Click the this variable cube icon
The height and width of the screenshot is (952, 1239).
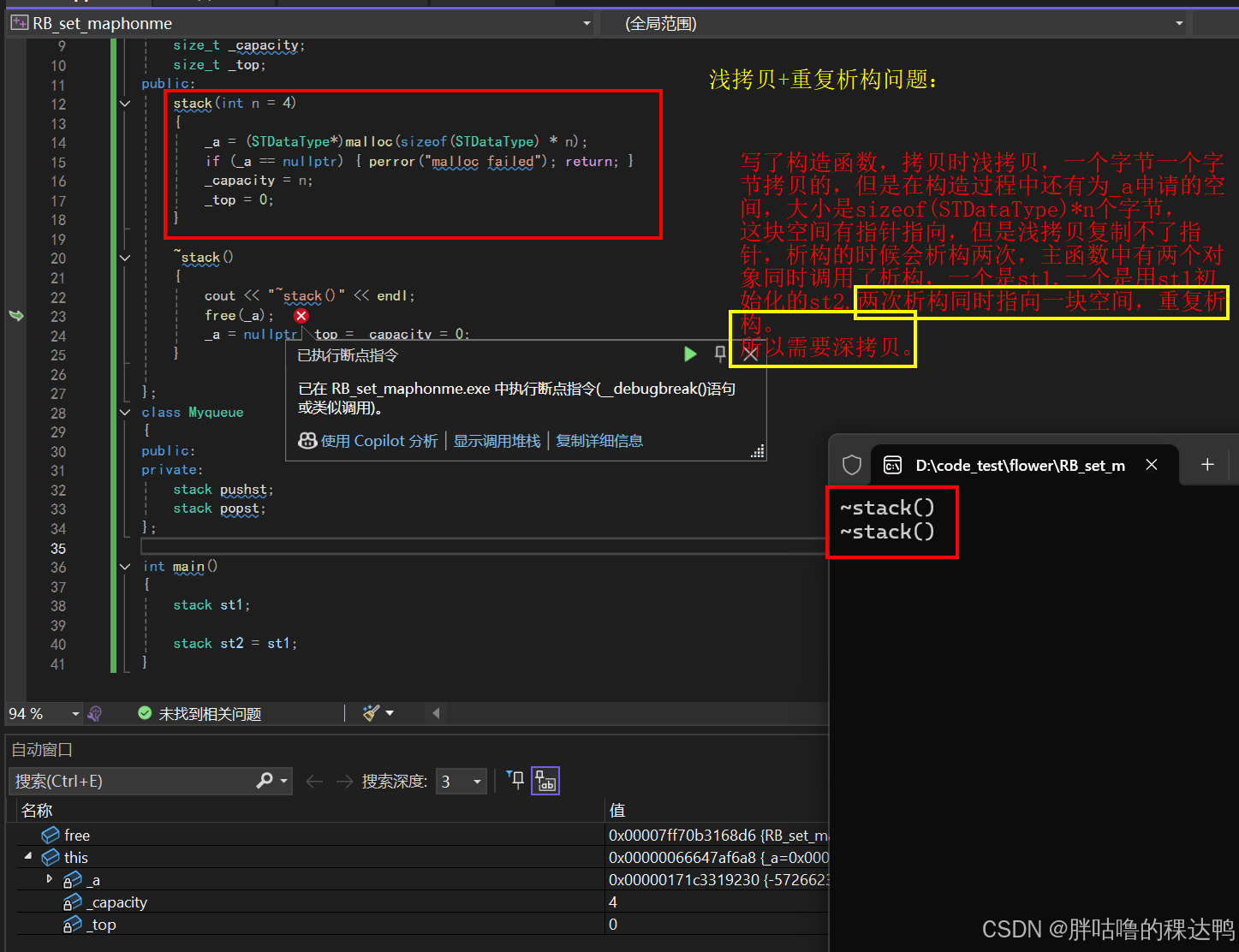(51, 857)
